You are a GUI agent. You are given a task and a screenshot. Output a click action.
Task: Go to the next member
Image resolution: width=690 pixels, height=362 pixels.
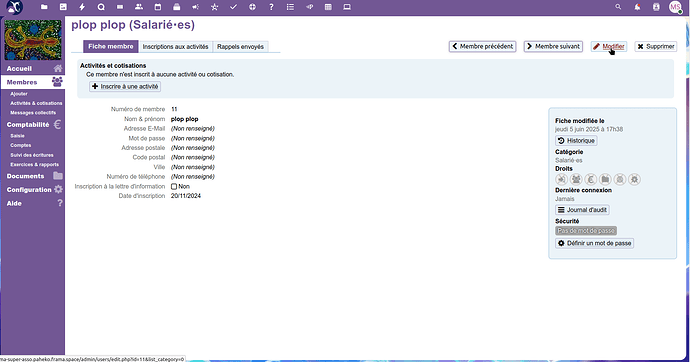click(553, 46)
